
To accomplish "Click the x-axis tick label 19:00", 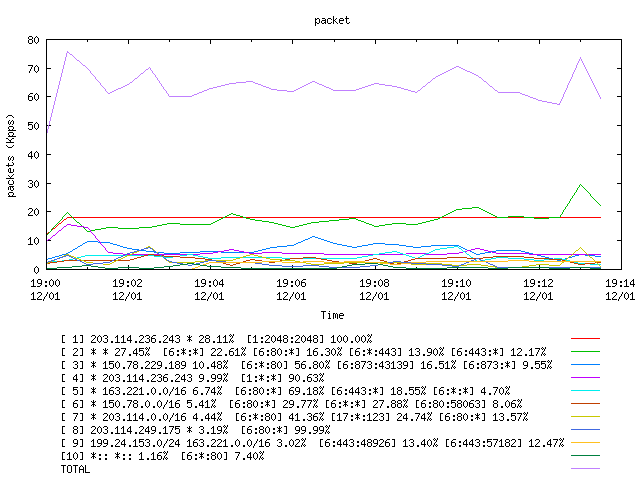I will 45,283.
